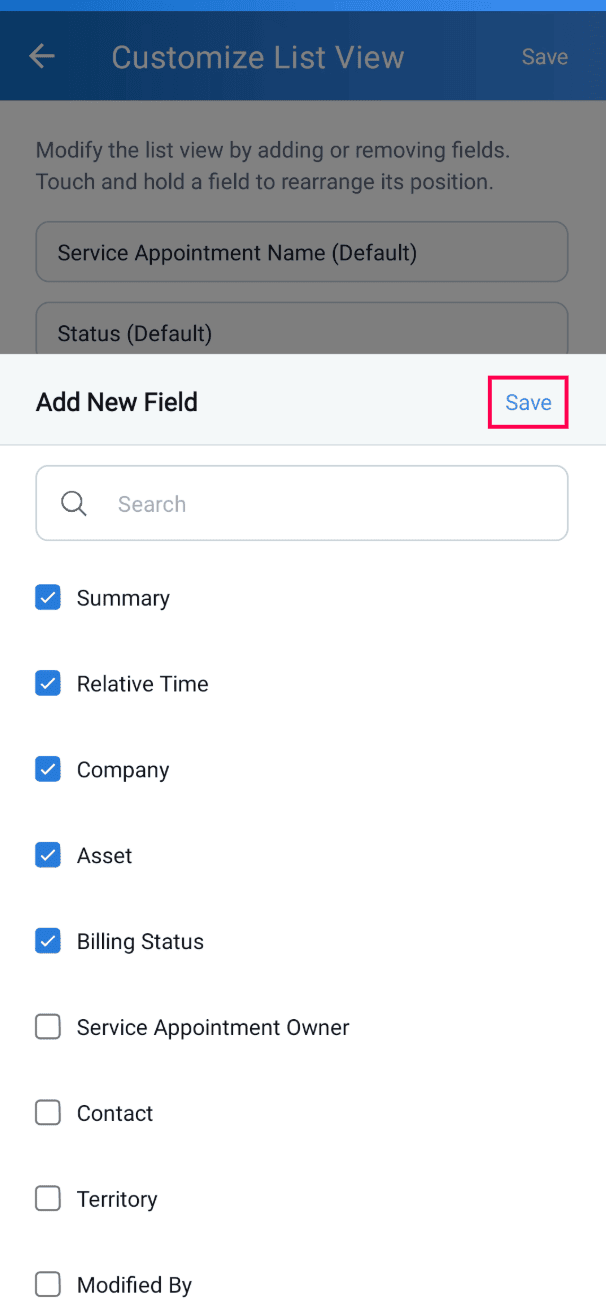606x1302 pixels.
Task: Click the header Save in Customize List View
Action: coord(545,57)
